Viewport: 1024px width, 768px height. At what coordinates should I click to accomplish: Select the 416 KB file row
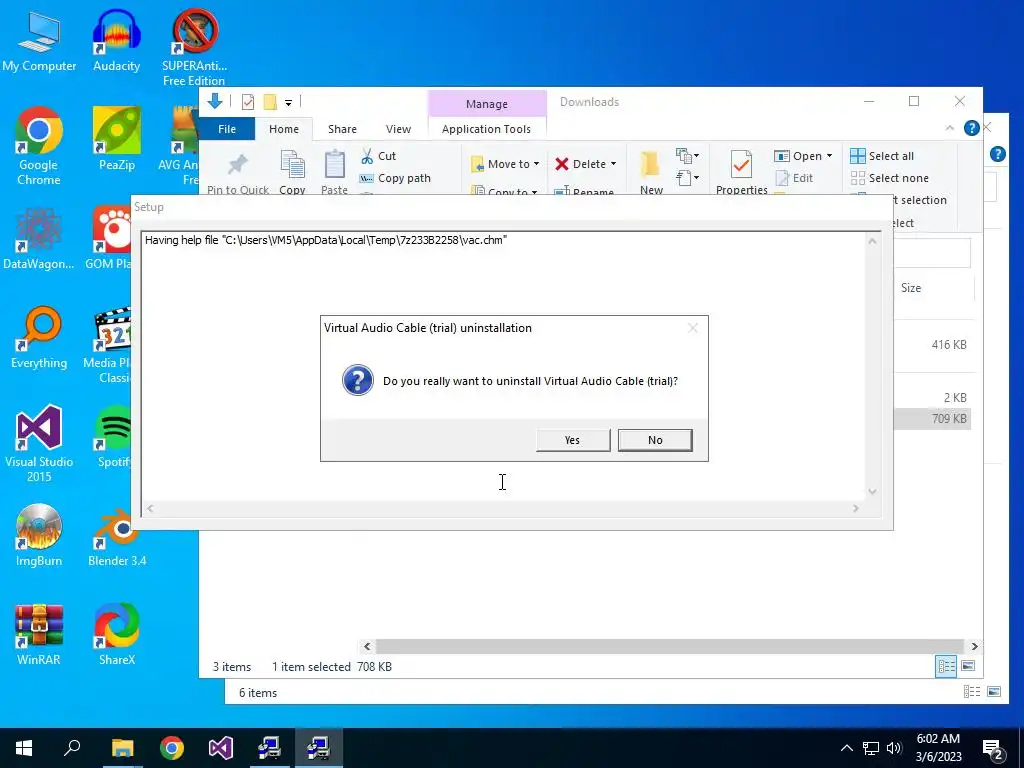pos(932,345)
